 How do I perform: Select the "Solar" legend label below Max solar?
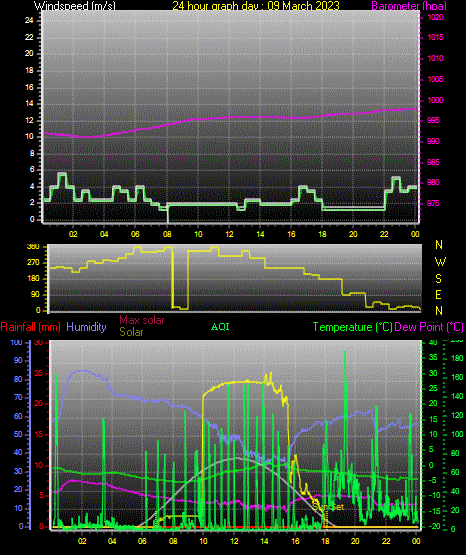[131, 332]
